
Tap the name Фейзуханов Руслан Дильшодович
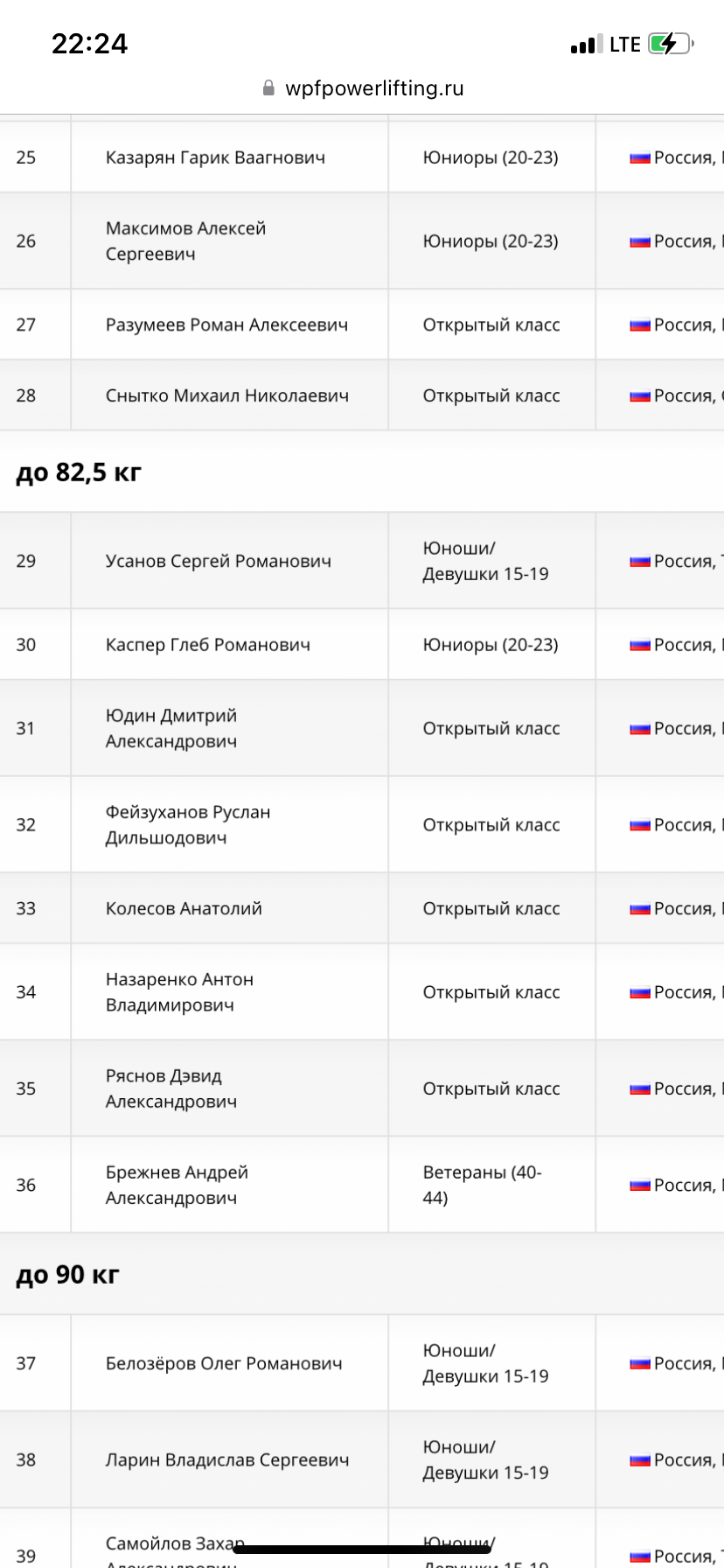click(188, 824)
